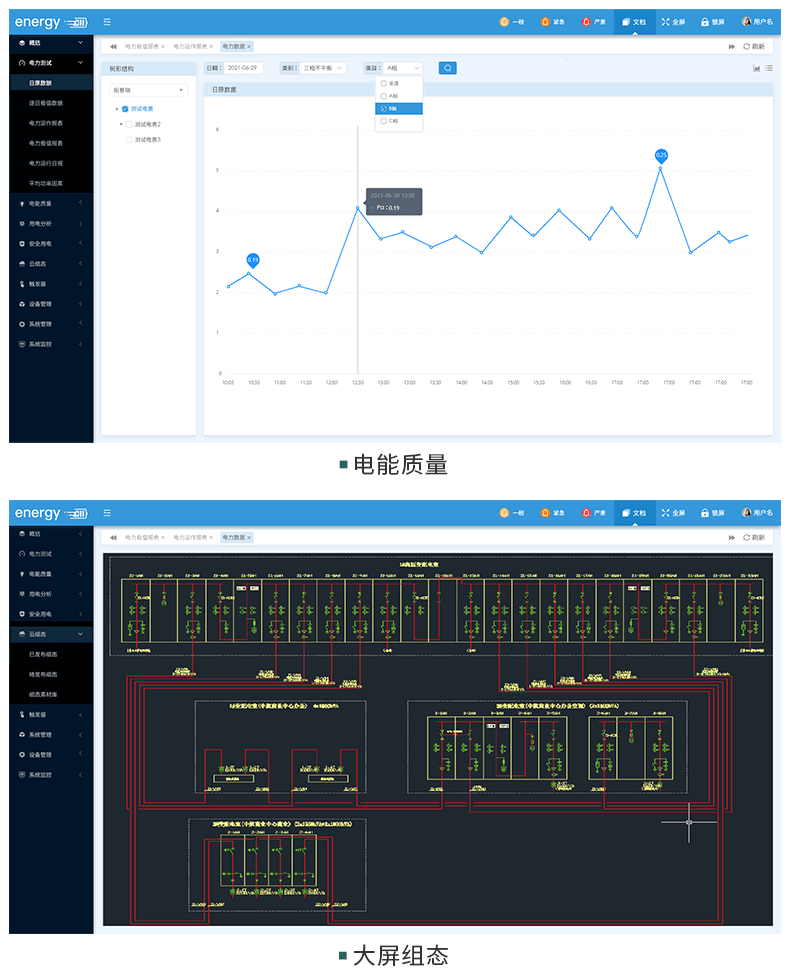Check the 全选 option in the phase list
This screenshot has height=977, width=790.
coord(384,83)
